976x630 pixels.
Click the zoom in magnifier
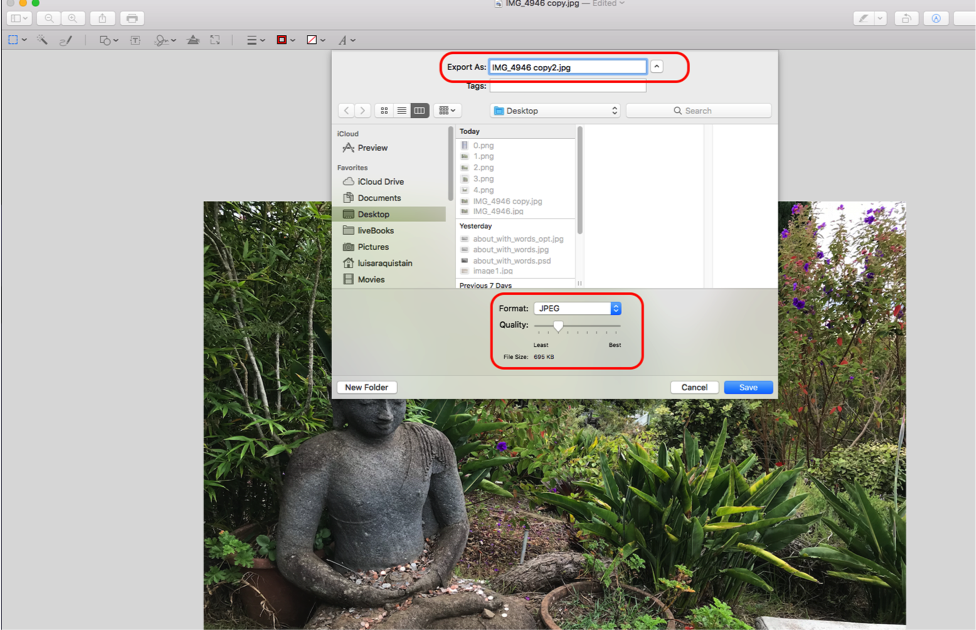point(73,19)
